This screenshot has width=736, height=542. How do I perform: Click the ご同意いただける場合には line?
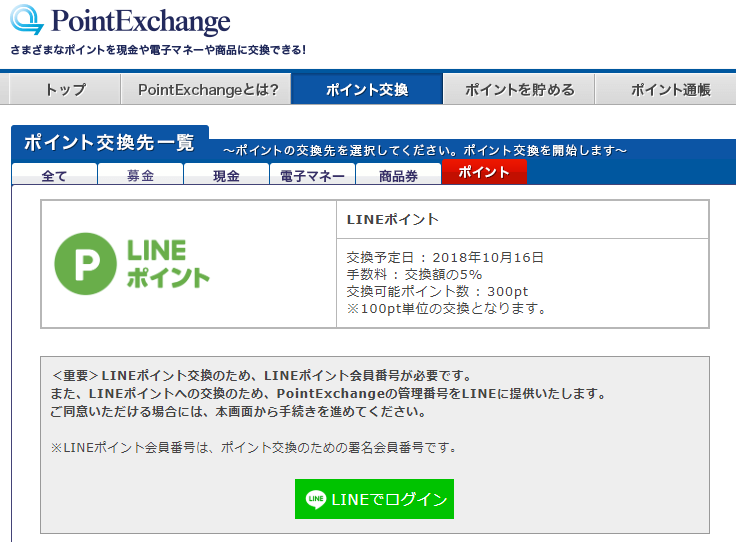tap(238, 412)
